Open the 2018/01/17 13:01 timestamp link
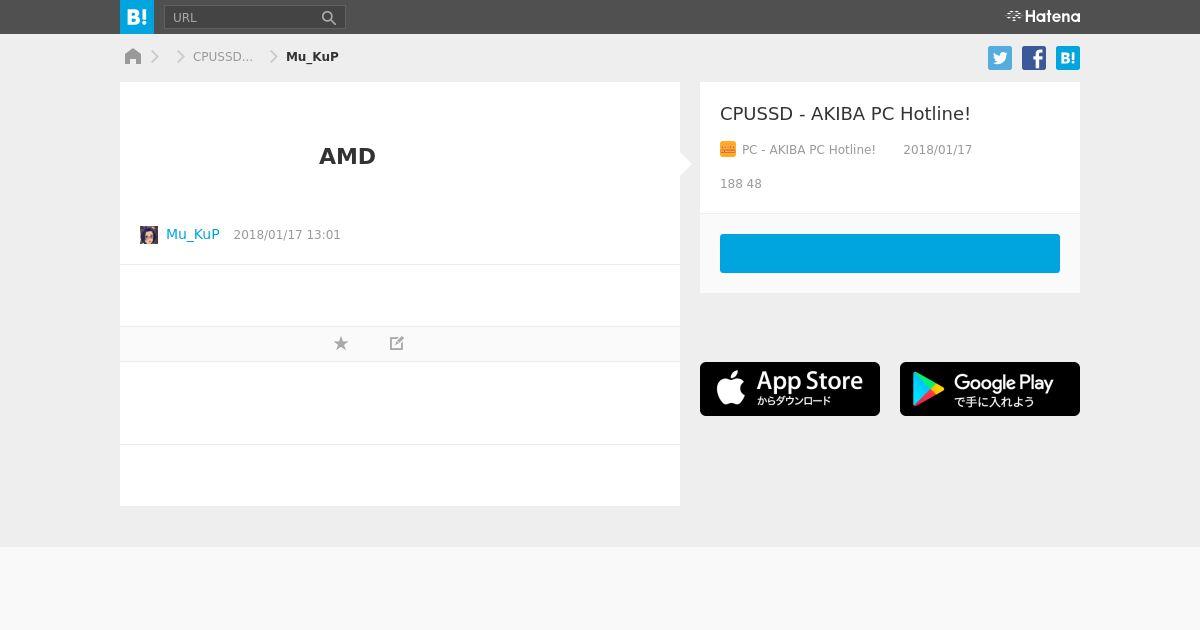 tap(287, 235)
